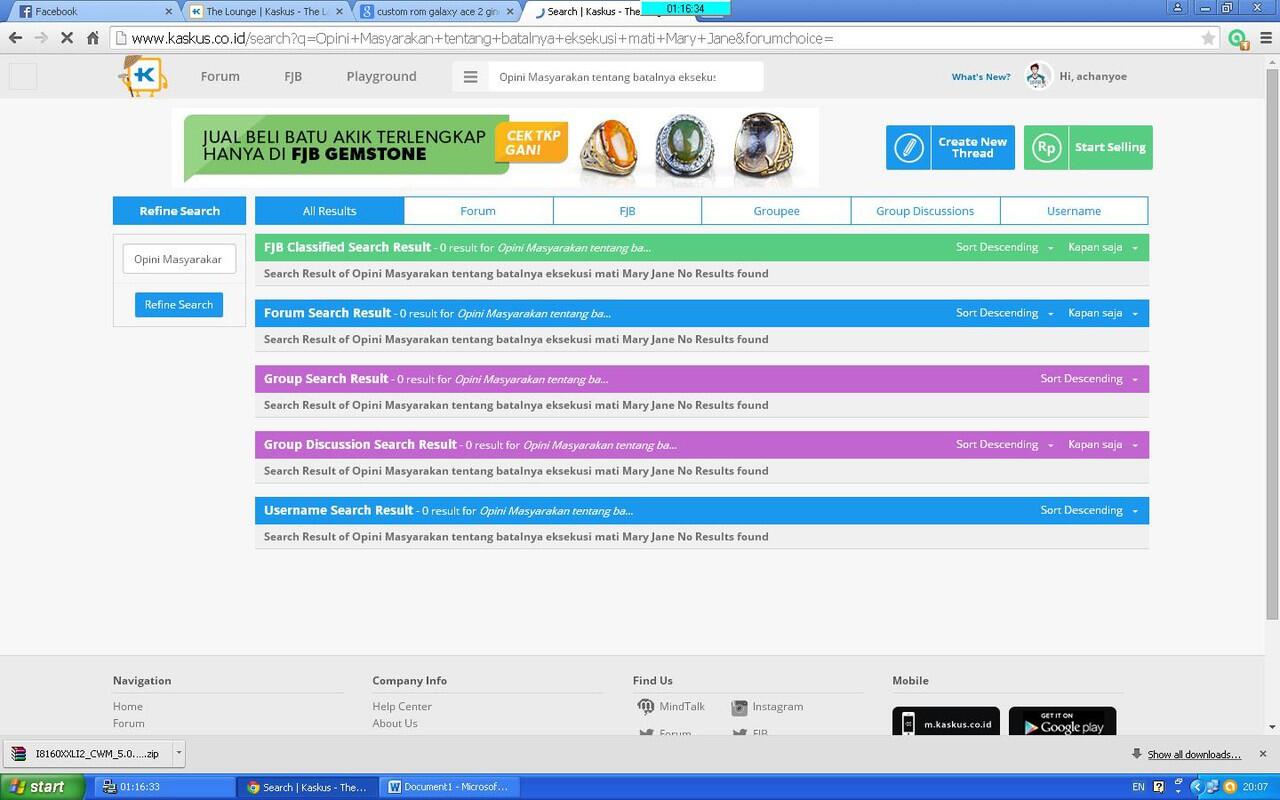
Task: Stop page loading with X button
Action: [x=67, y=38]
